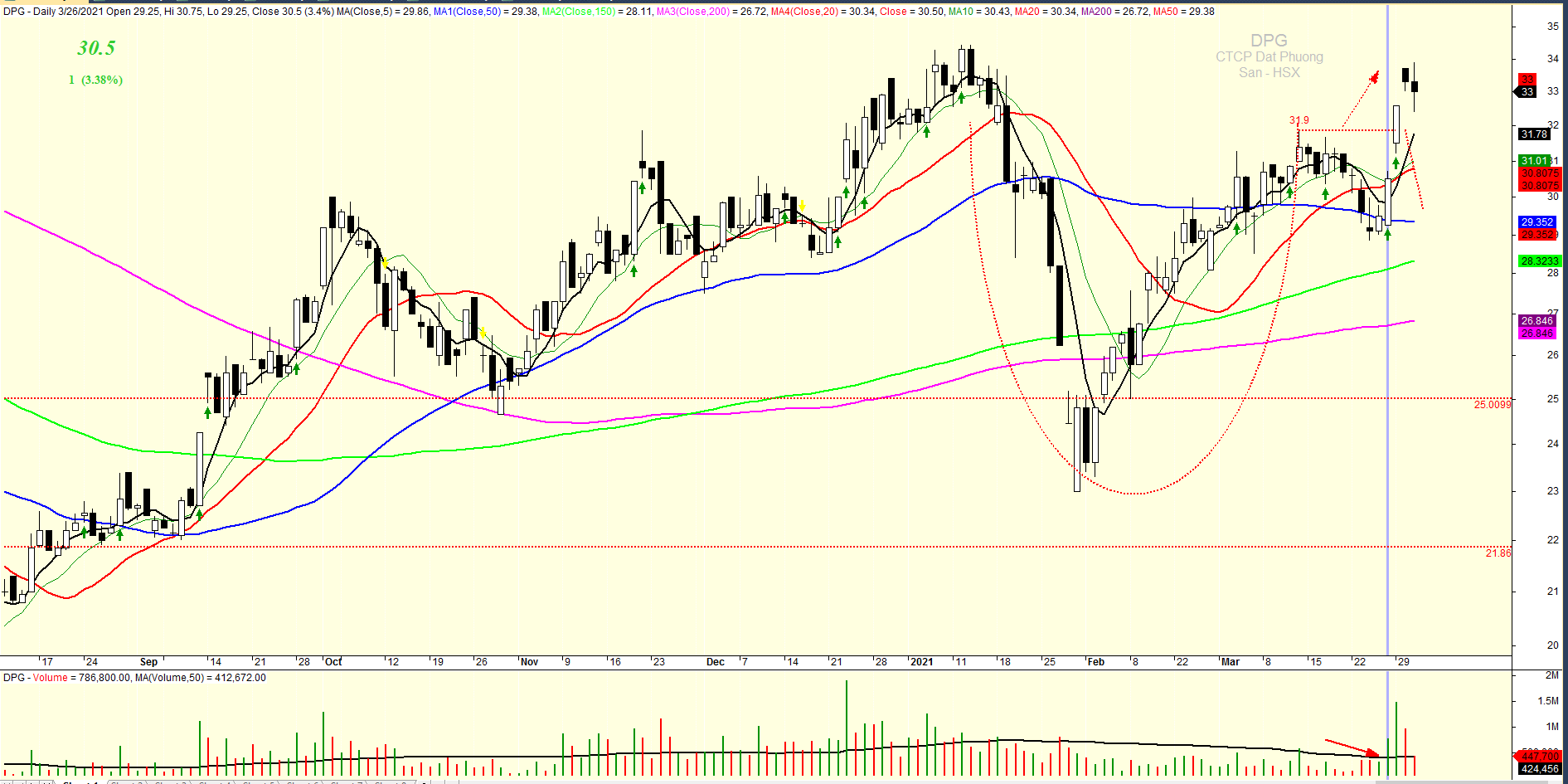
Task: Click the 25.0099 horizontal support line label
Action: coord(1492,405)
